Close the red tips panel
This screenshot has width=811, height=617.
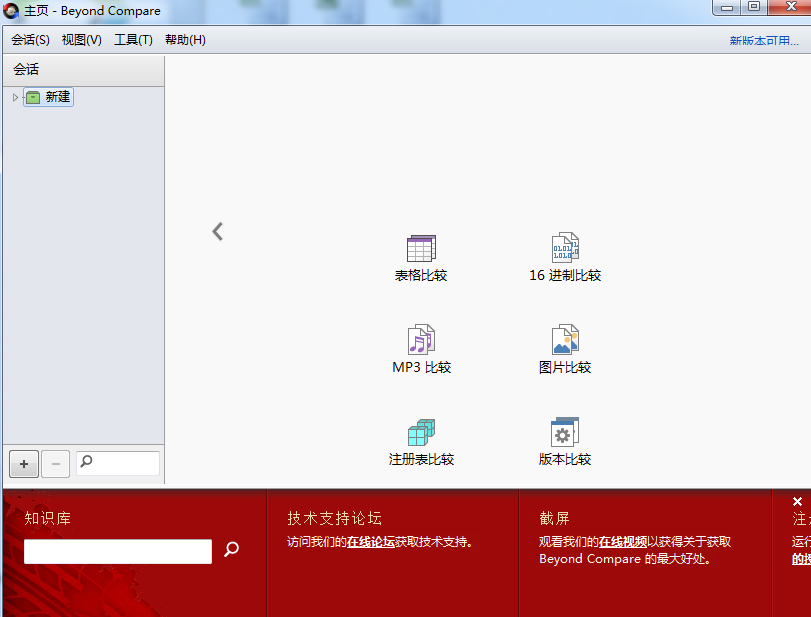tap(798, 501)
